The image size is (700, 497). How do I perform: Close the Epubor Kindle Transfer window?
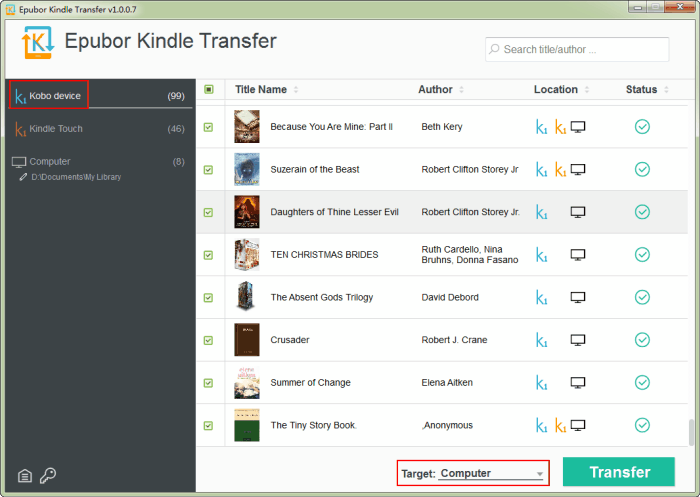coord(679,7)
